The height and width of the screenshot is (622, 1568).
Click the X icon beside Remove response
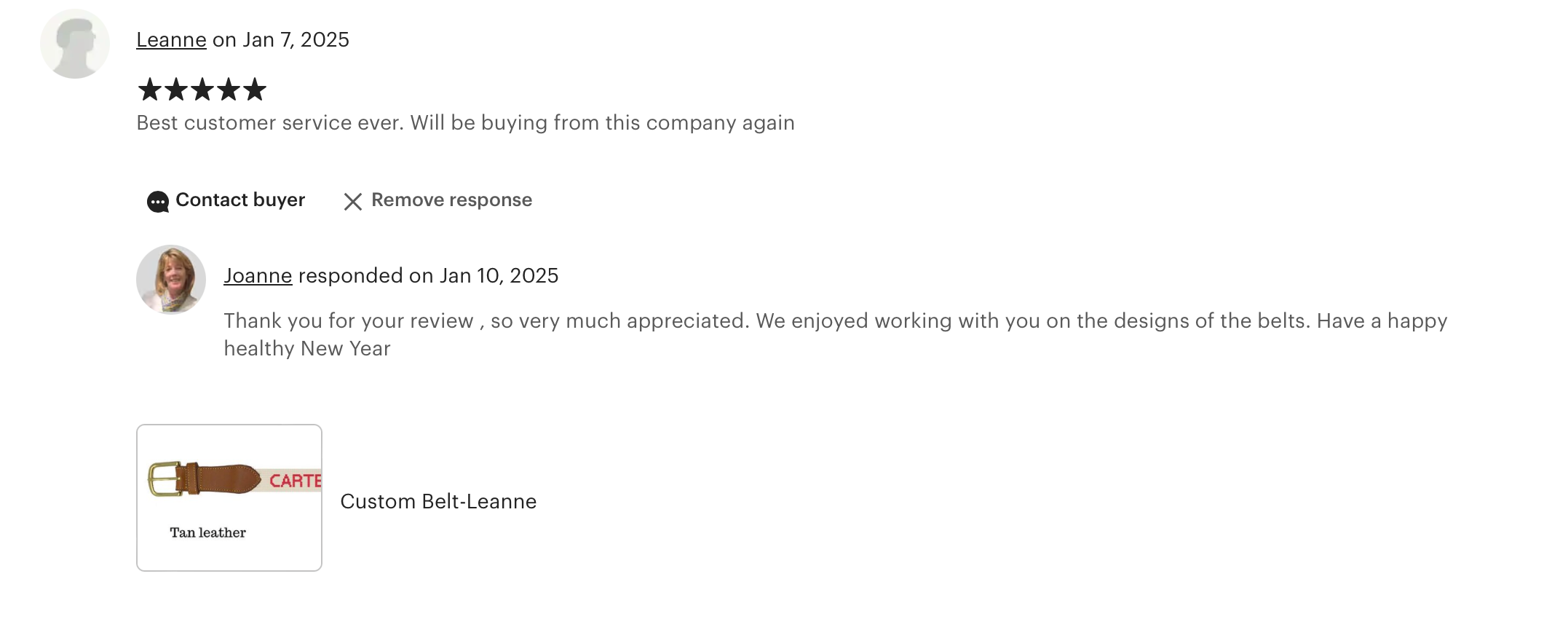(x=353, y=202)
